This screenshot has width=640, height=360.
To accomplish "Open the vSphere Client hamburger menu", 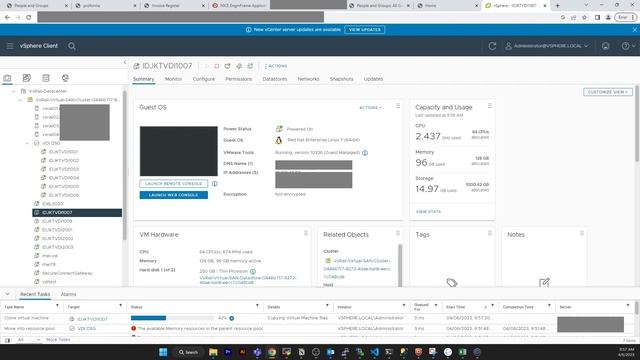I will coord(10,46).
